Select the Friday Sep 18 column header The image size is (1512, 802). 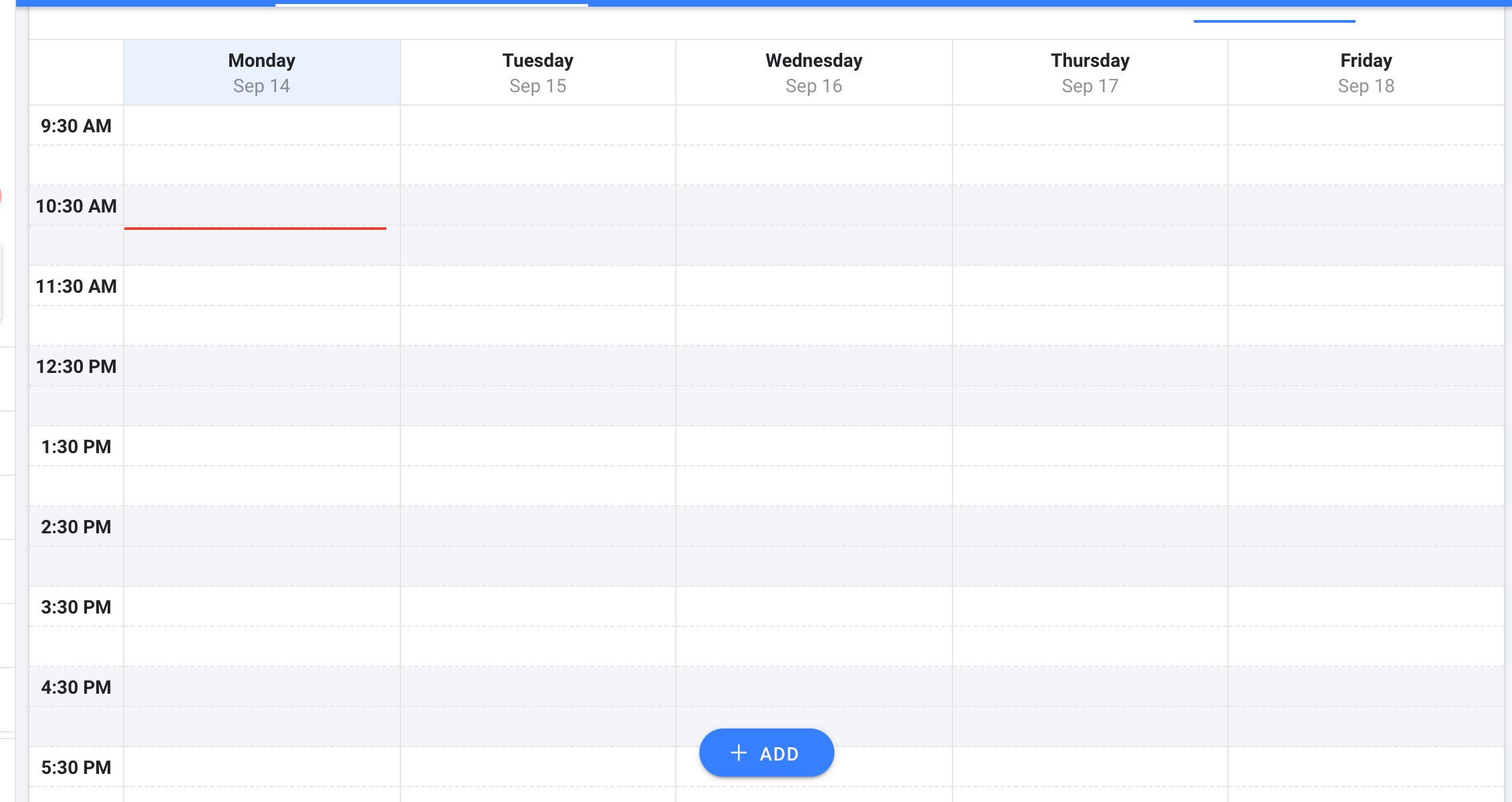[x=1366, y=72]
